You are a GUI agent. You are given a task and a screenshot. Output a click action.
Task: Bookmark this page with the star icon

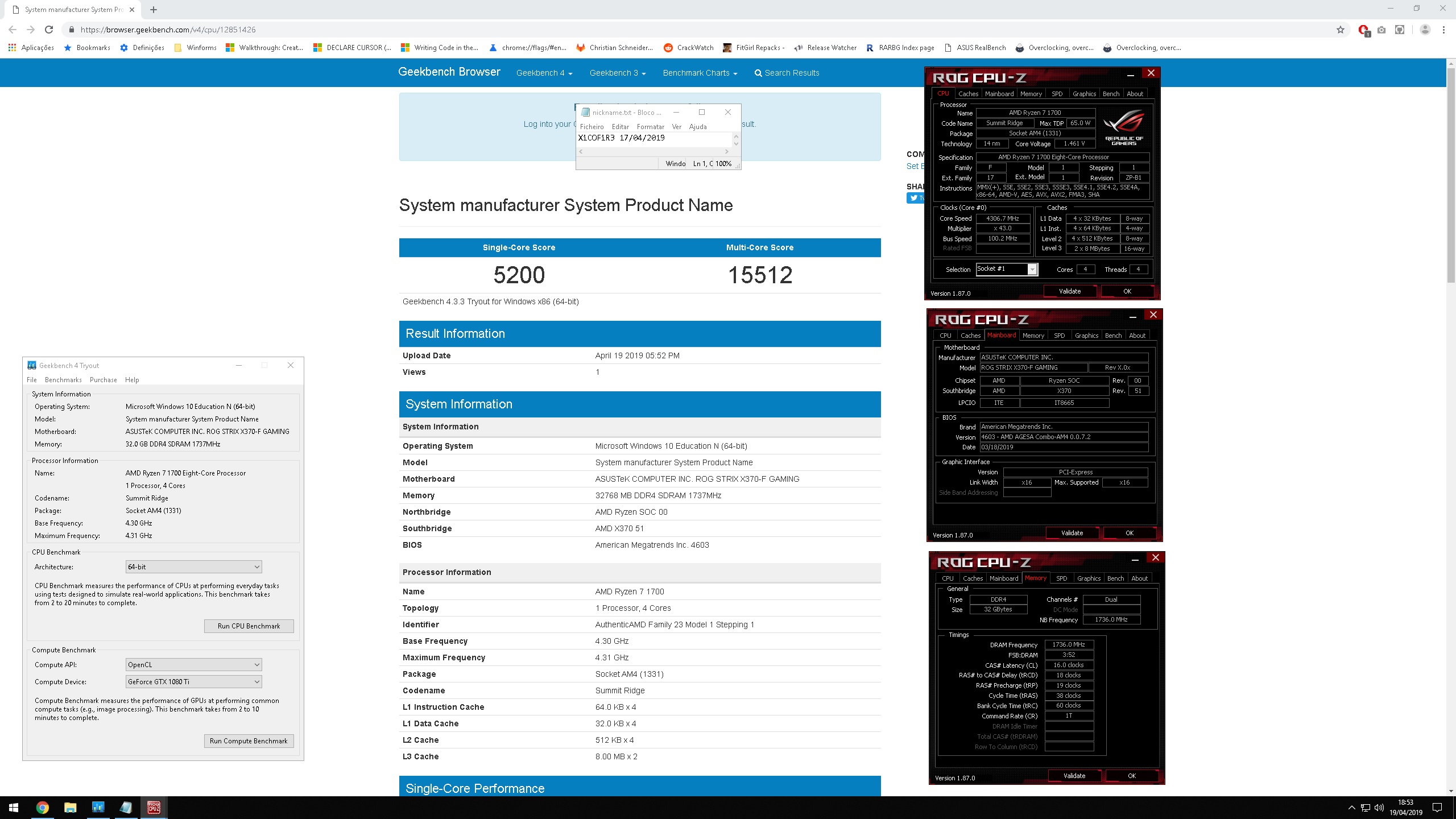(x=1341, y=30)
